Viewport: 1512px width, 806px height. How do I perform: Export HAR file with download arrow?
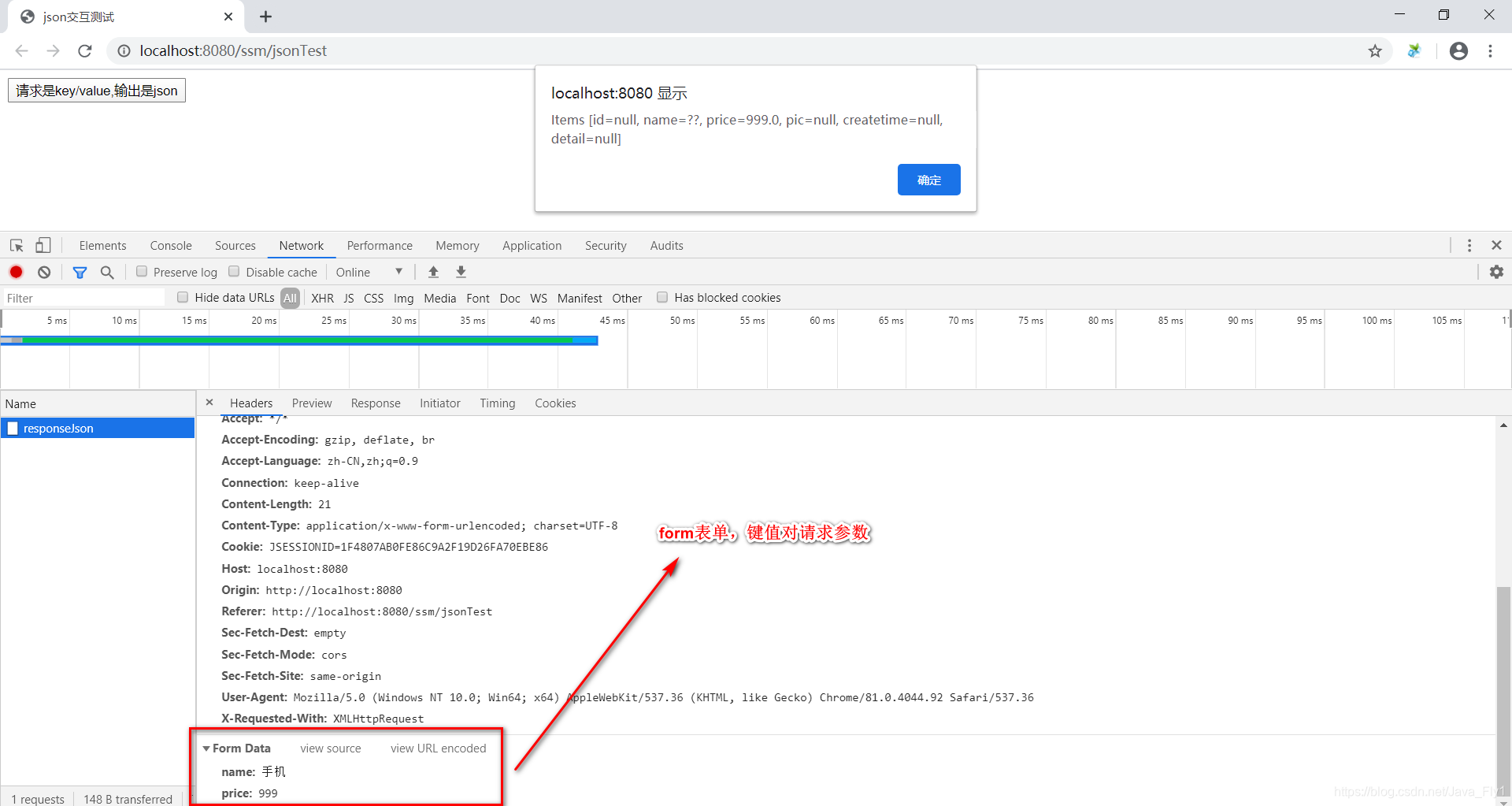pos(461,273)
